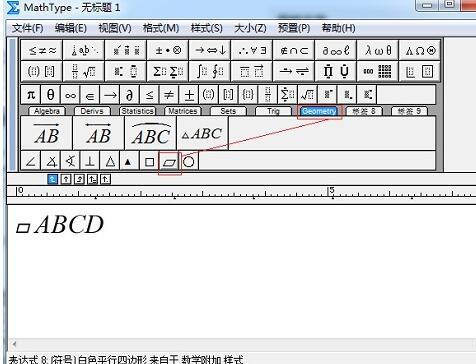Image resolution: width=476 pixels, height=364 pixels.
Task: Insert the black filled triangle symbol
Action: click(x=130, y=161)
